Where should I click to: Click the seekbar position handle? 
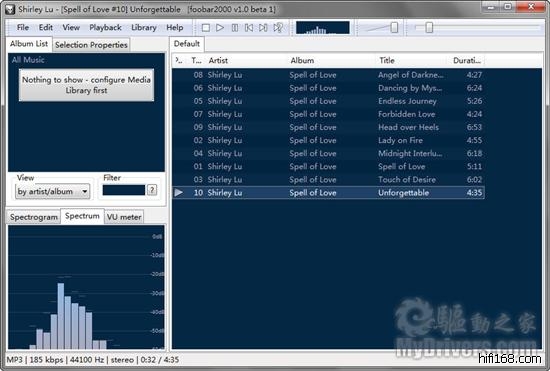[x=429, y=27]
